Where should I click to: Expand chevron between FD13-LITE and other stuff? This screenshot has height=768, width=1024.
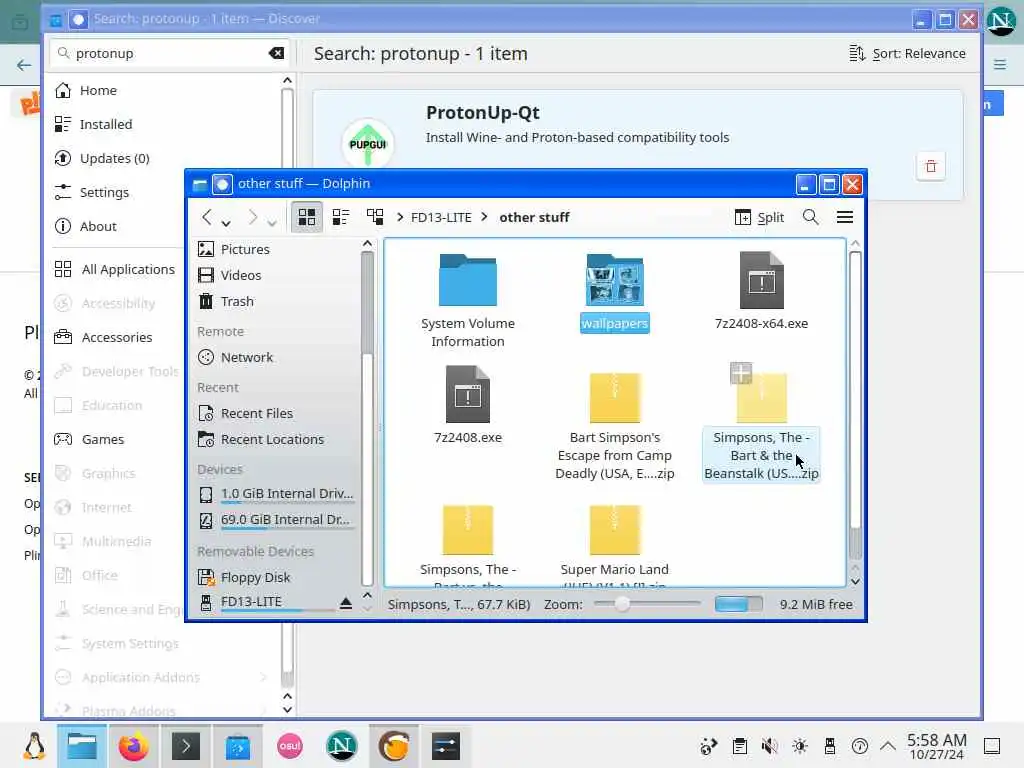point(484,217)
